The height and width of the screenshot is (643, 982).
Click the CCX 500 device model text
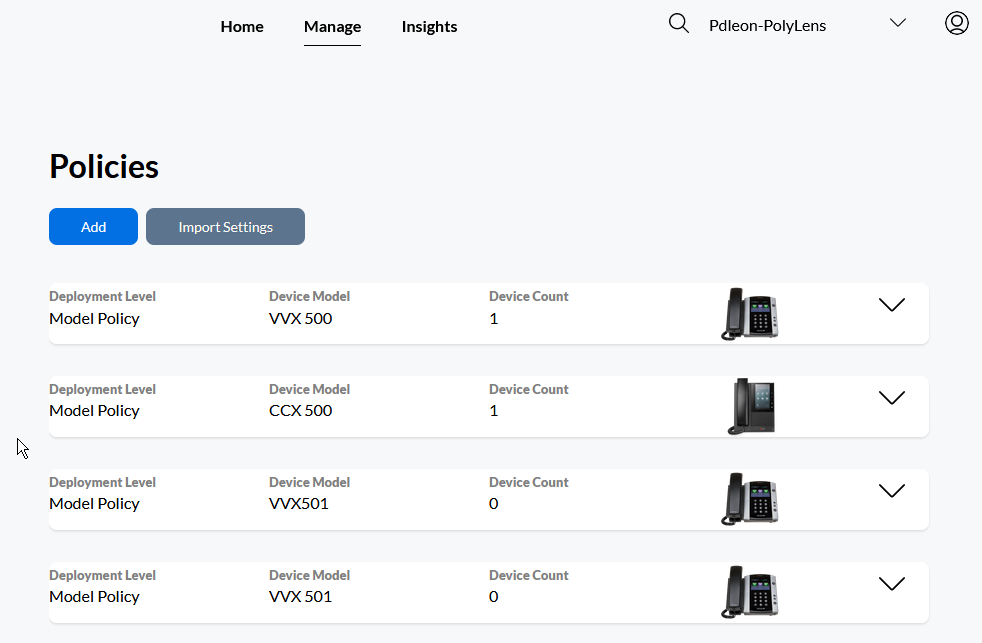(x=300, y=411)
